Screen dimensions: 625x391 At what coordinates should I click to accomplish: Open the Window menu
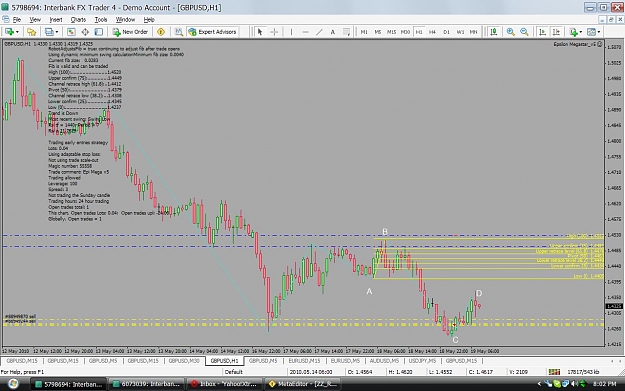125,20
